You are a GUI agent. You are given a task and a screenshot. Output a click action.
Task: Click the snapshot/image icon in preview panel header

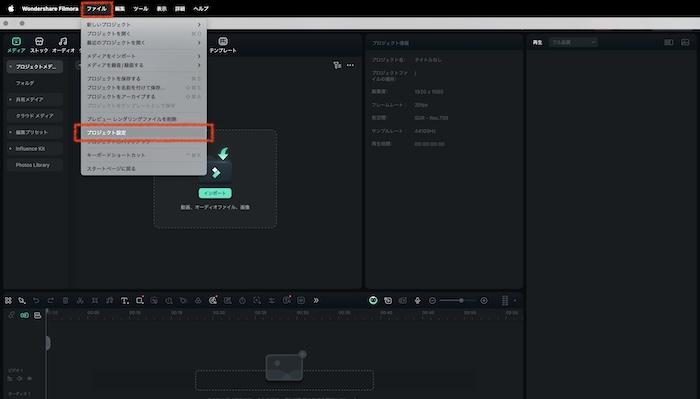point(685,42)
